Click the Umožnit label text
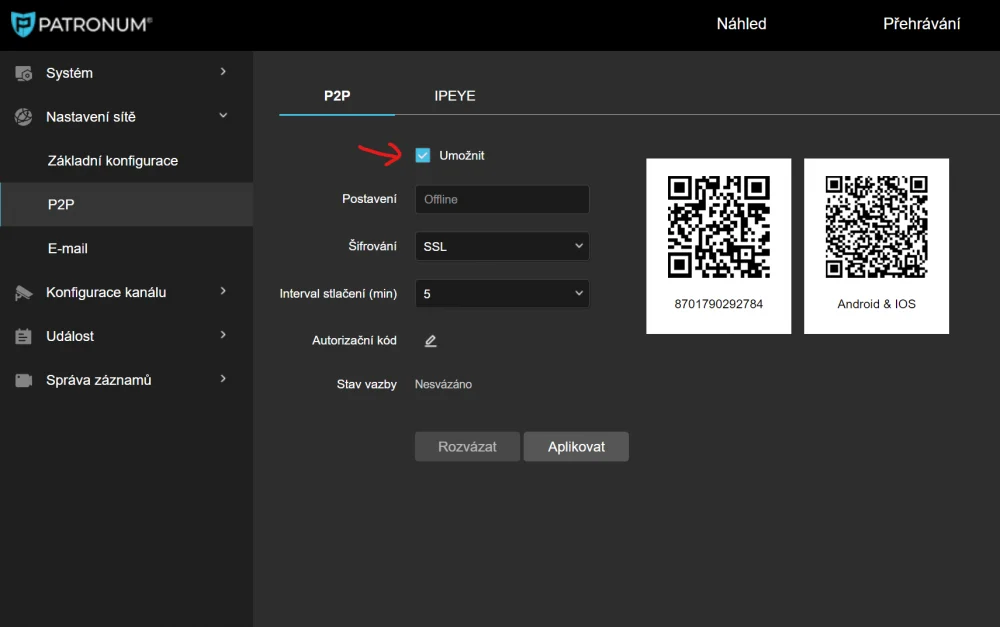 (462, 156)
